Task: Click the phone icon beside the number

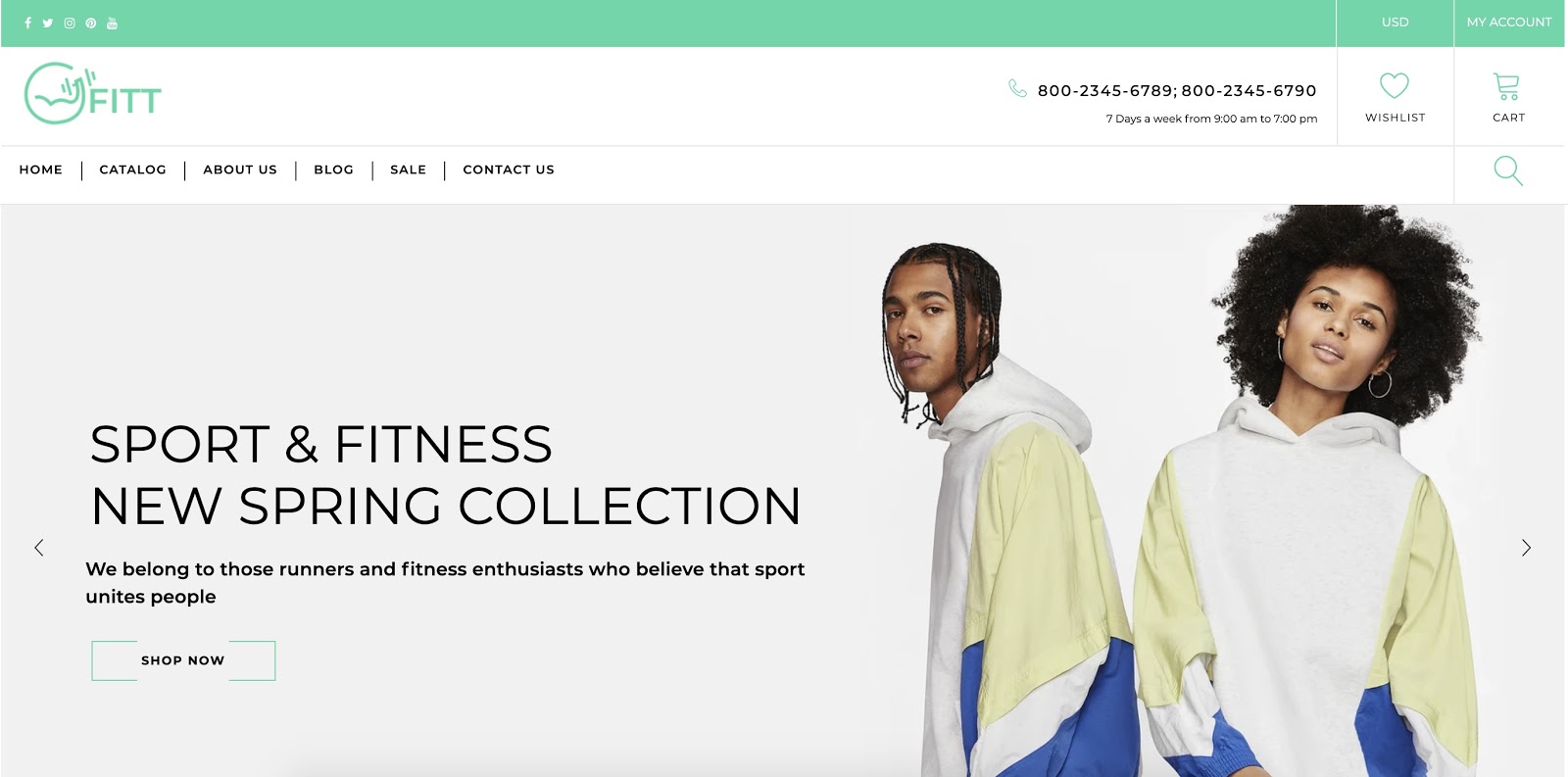Action: [1018, 88]
